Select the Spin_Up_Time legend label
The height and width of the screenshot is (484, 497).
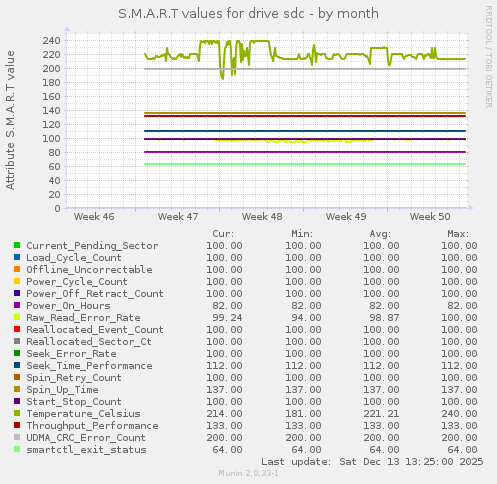pyautogui.click(x=62, y=390)
